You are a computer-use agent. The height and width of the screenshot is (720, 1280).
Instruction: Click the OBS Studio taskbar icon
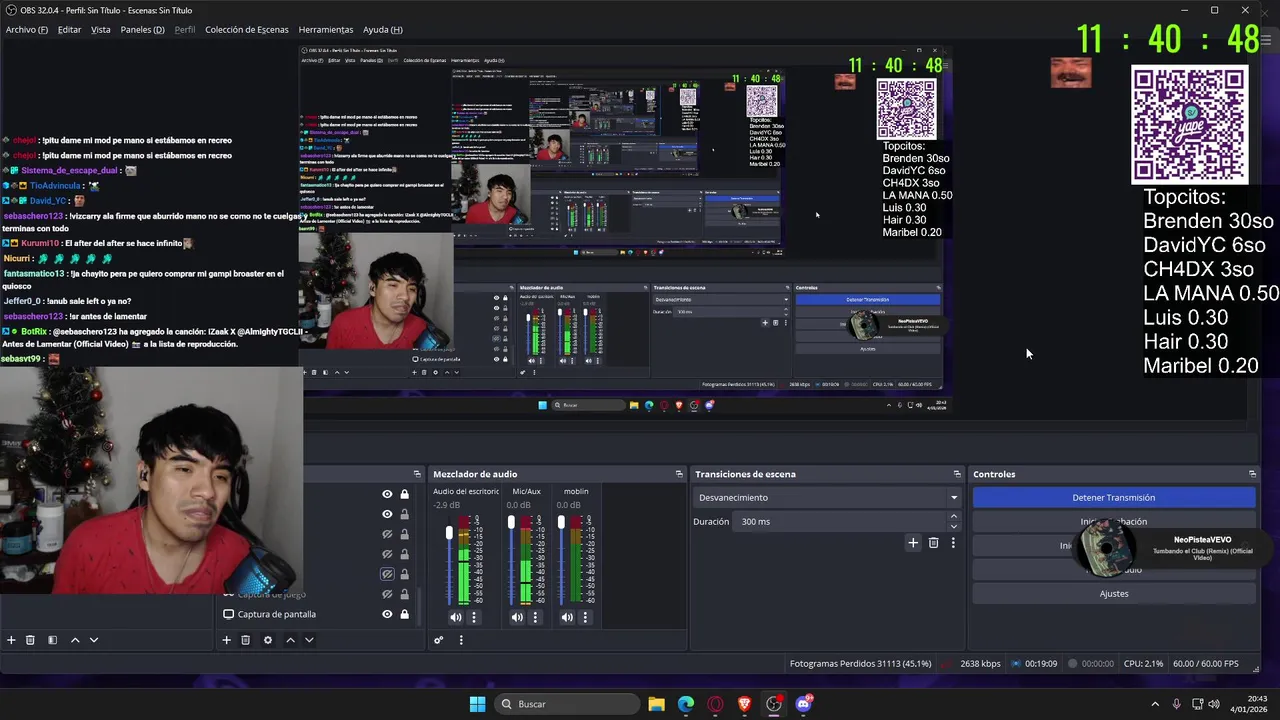click(773, 704)
